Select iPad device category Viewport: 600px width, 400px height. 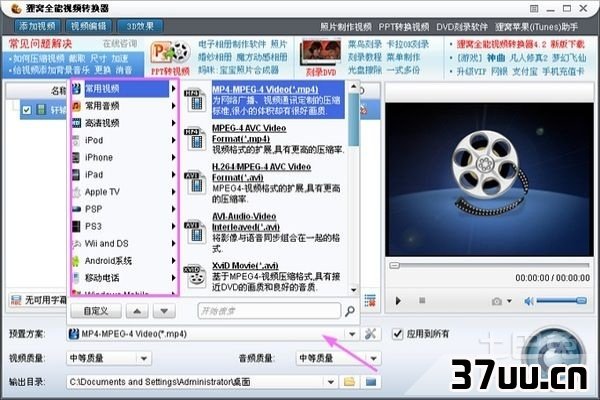(120, 175)
